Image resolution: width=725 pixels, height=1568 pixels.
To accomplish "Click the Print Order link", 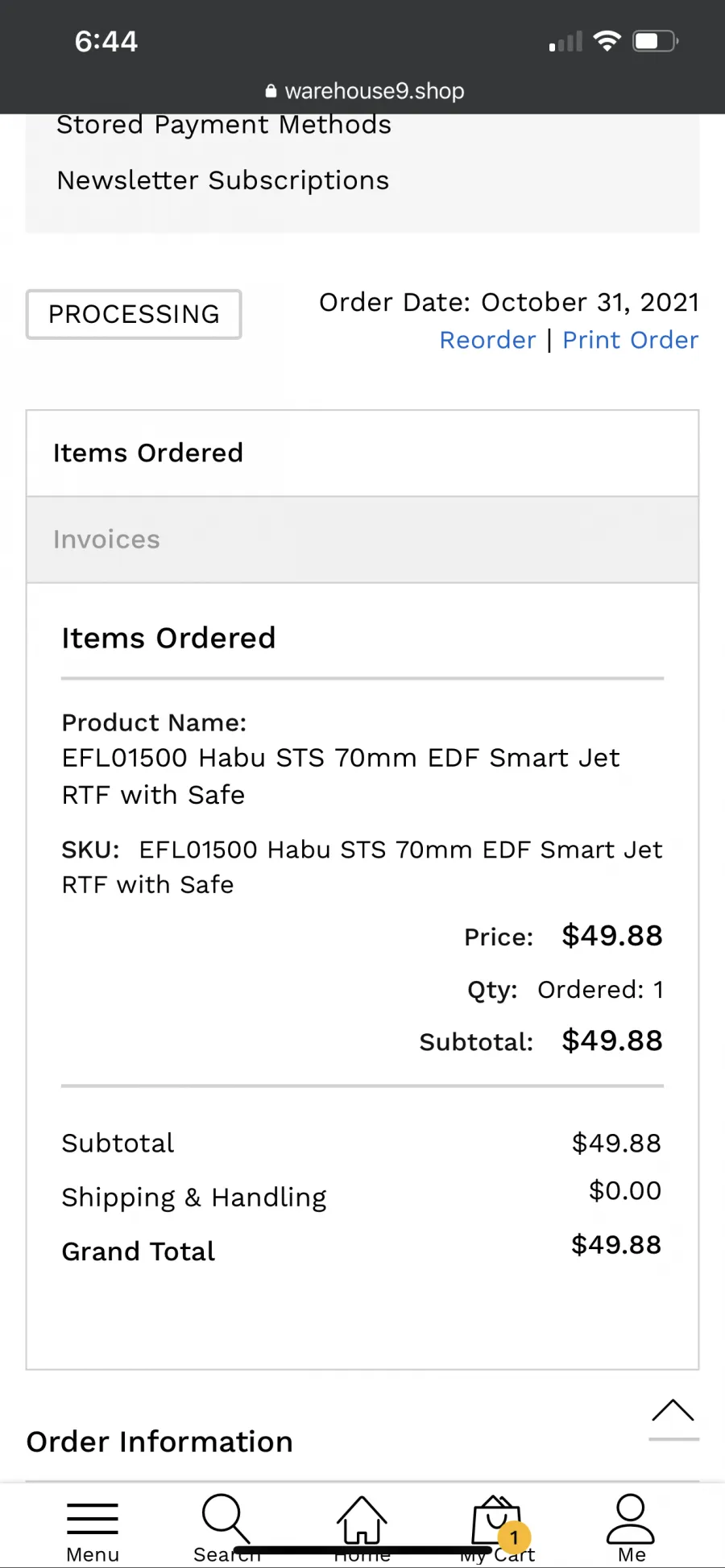I will point(630,340).
